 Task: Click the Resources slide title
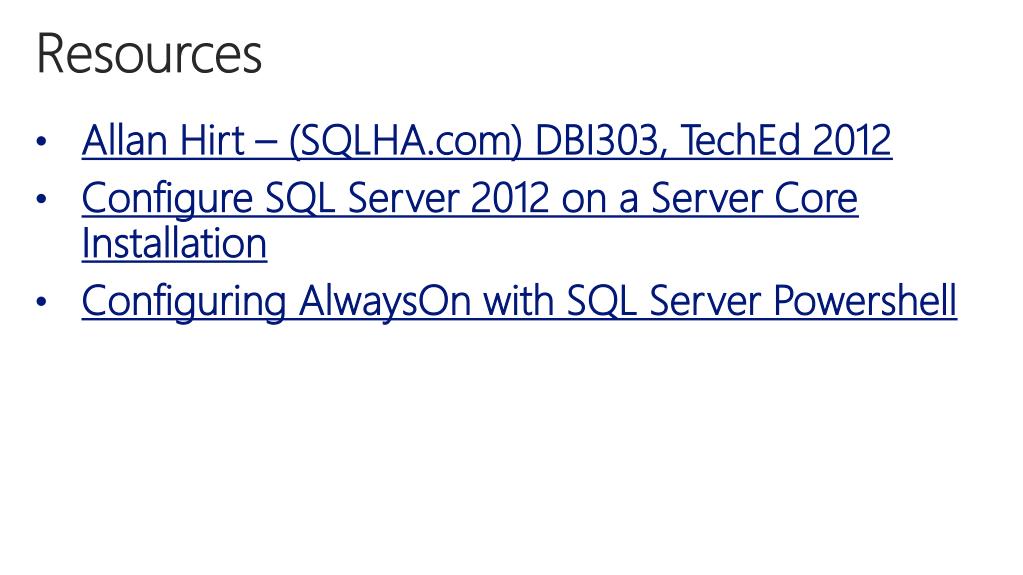point(149,54)
